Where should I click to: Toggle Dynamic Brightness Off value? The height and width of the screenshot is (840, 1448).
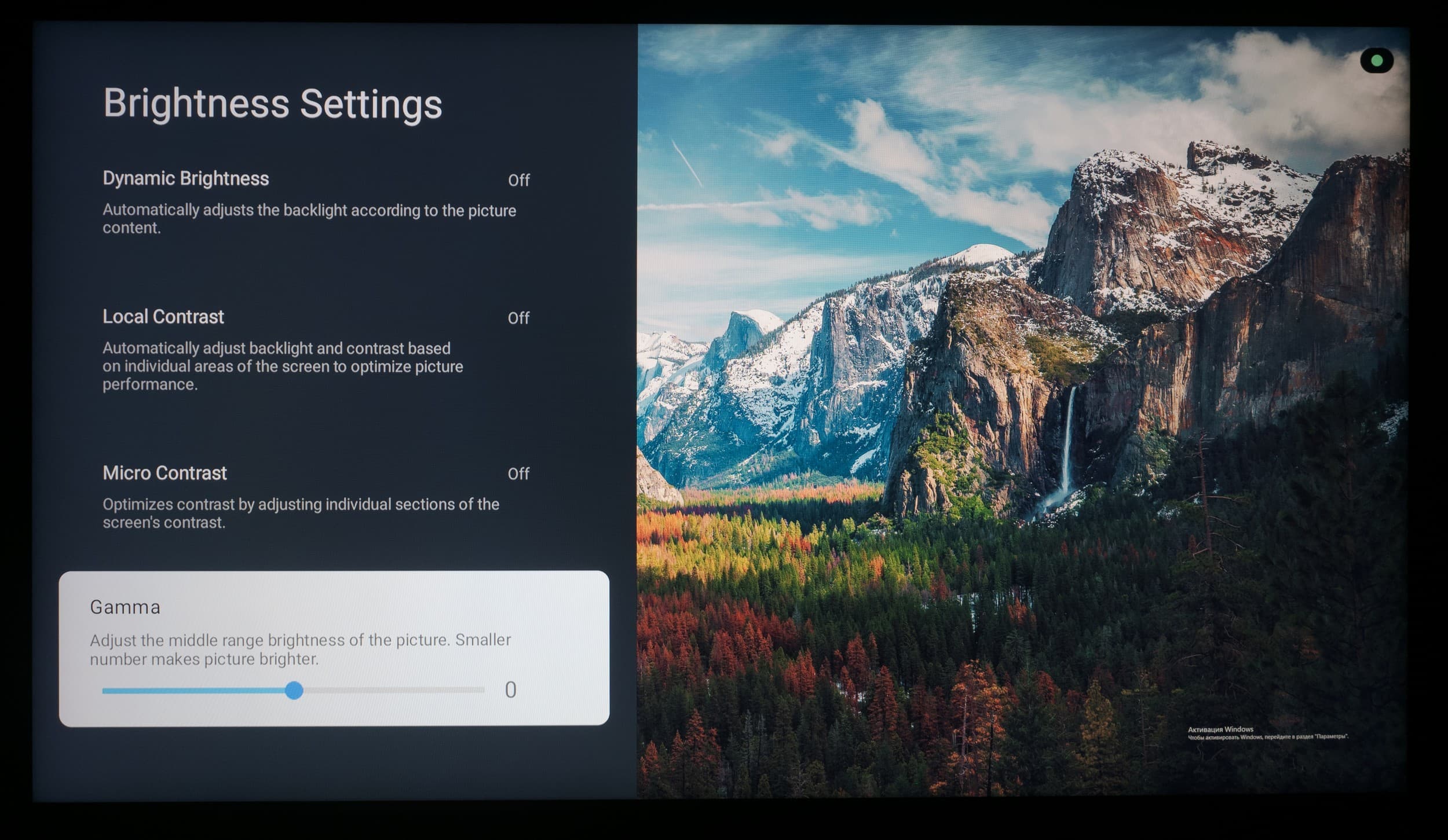click(518, 181)
